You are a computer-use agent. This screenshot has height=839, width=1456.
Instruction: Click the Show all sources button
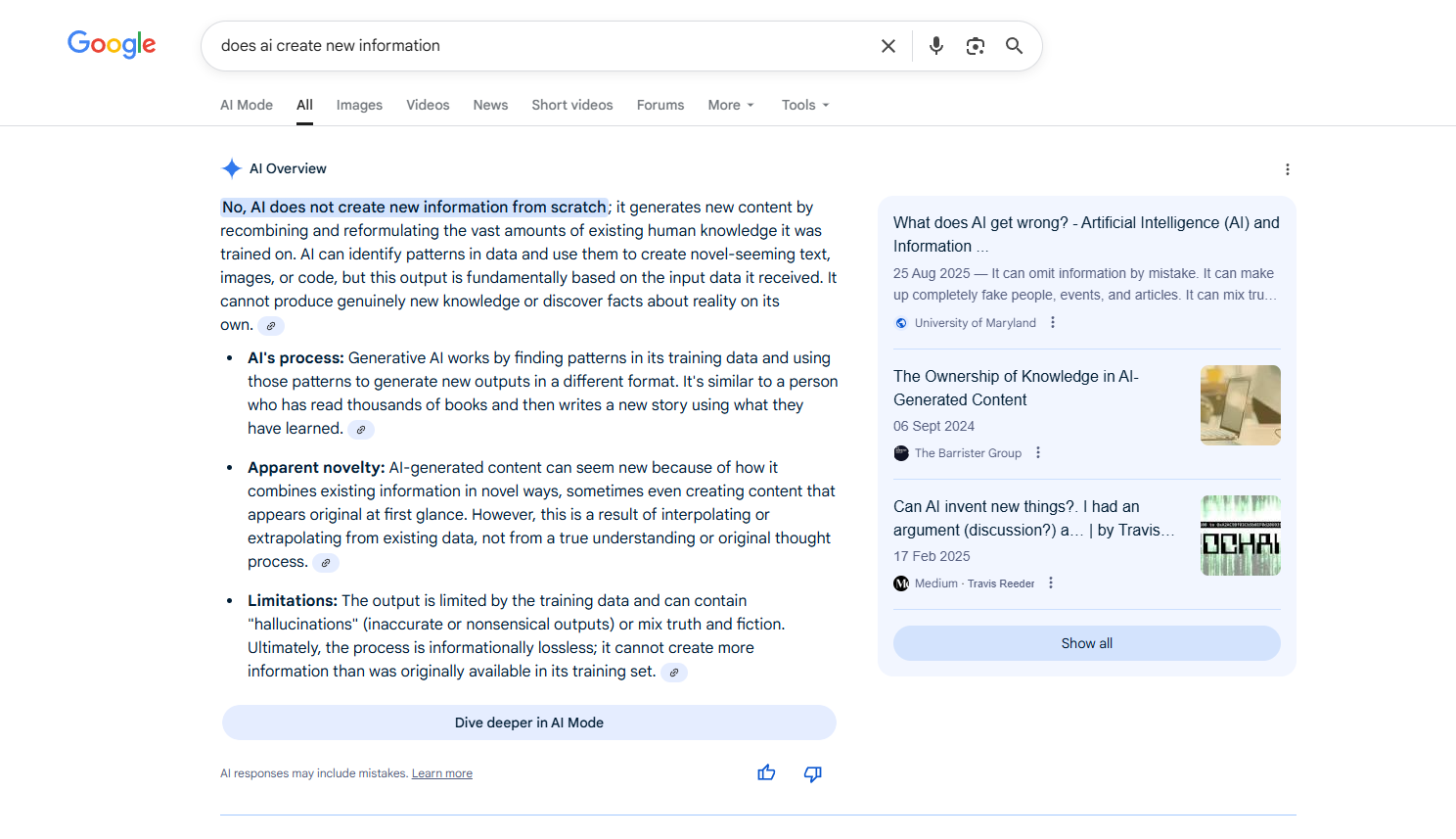click(1087, 643)
